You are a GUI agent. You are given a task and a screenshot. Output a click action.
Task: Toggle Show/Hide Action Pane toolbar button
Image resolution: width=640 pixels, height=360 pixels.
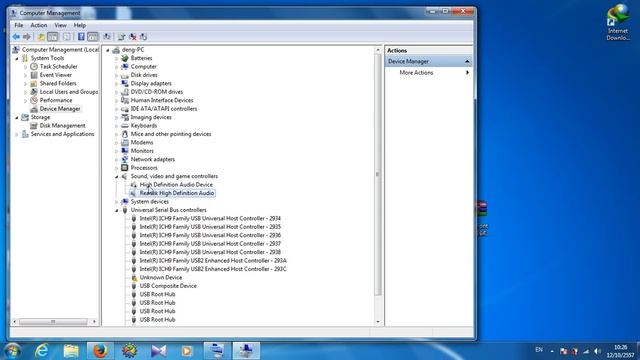[93, 37]
